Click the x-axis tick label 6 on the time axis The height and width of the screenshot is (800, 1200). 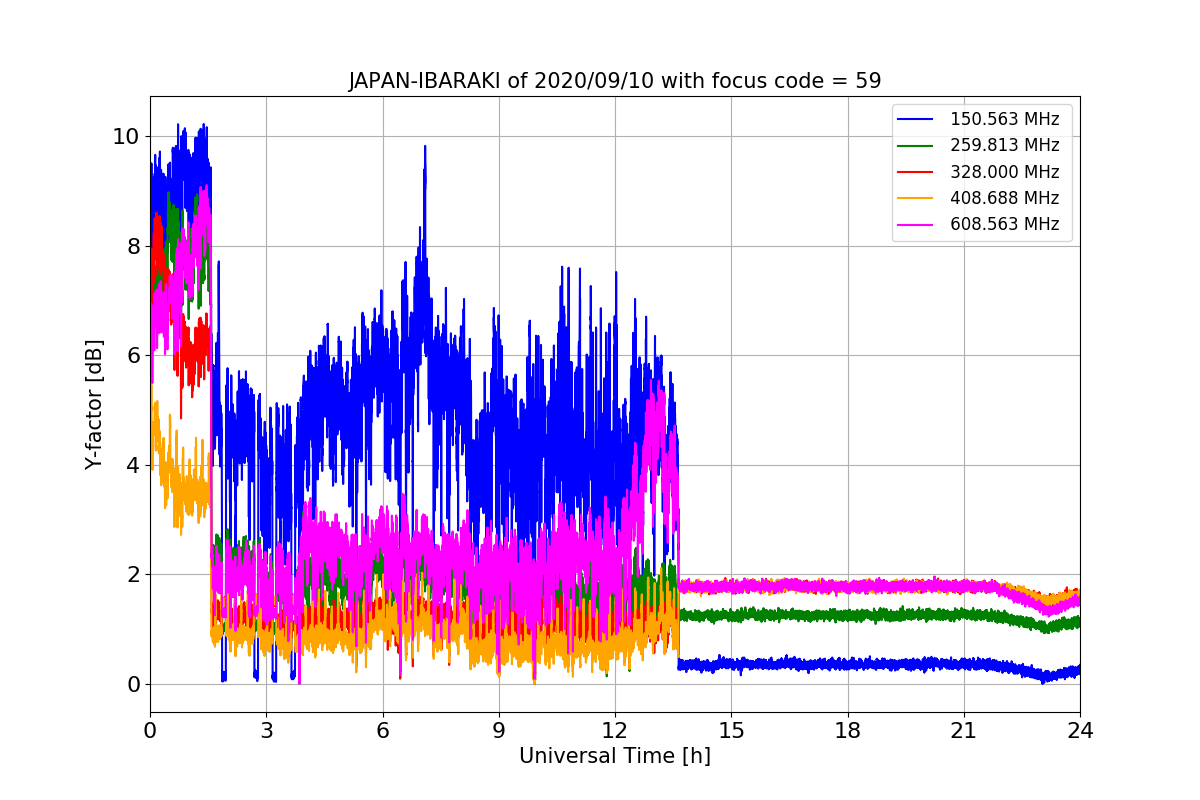coord(382,730)
